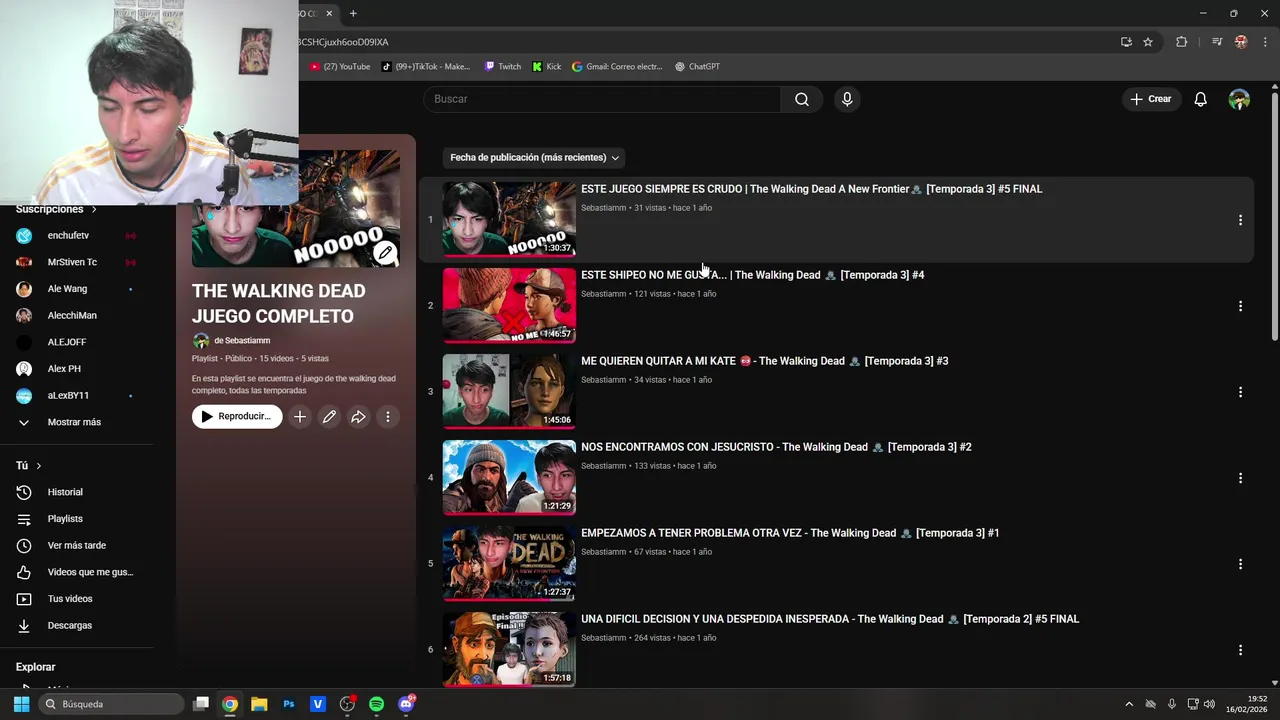Image resolution: width=1280 pixels, height=720 pixels.
Task: Click install-app icon in address bar
Action: click(x=1126, y=42)
